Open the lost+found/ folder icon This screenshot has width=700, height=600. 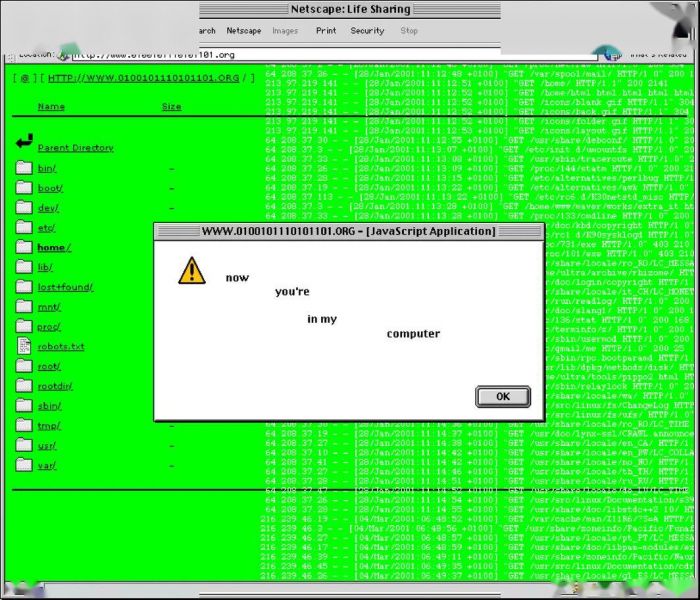pos(24,287)
